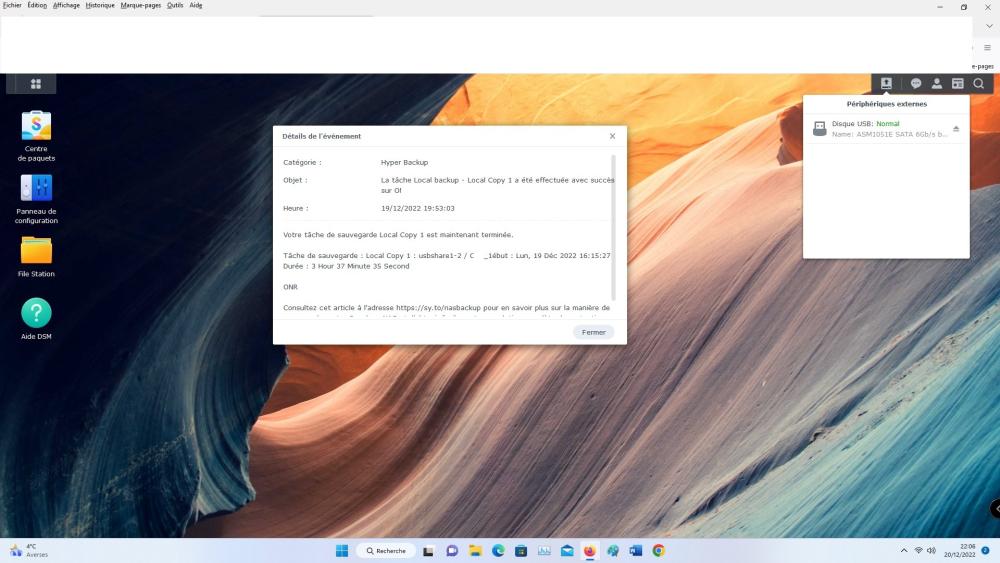Open the Marque-pages menu
The height and width of the screenshot is (563, 1000).
pos(139,5)
